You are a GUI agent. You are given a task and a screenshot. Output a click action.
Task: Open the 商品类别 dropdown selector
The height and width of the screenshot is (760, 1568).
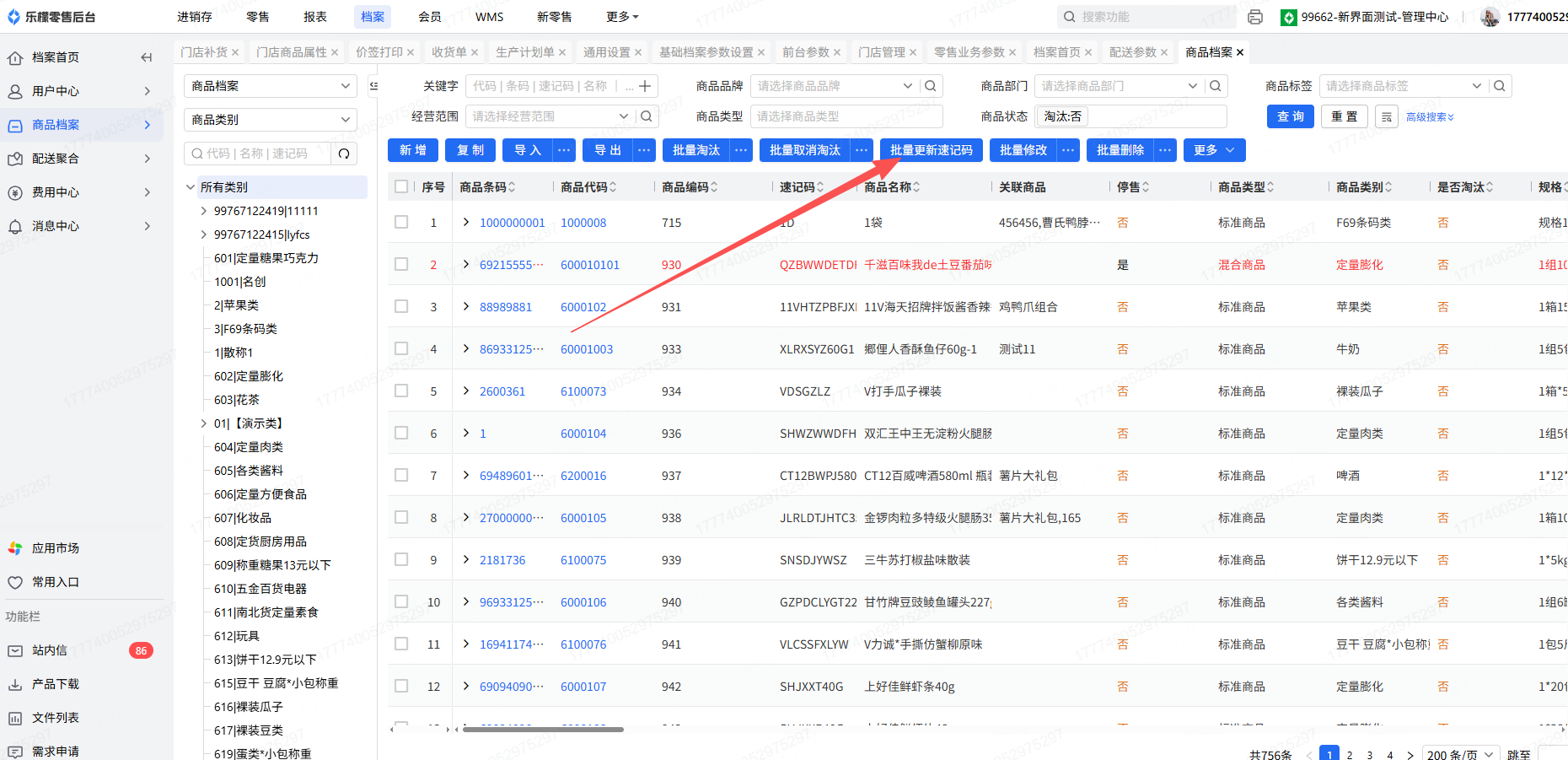point(271,120)
